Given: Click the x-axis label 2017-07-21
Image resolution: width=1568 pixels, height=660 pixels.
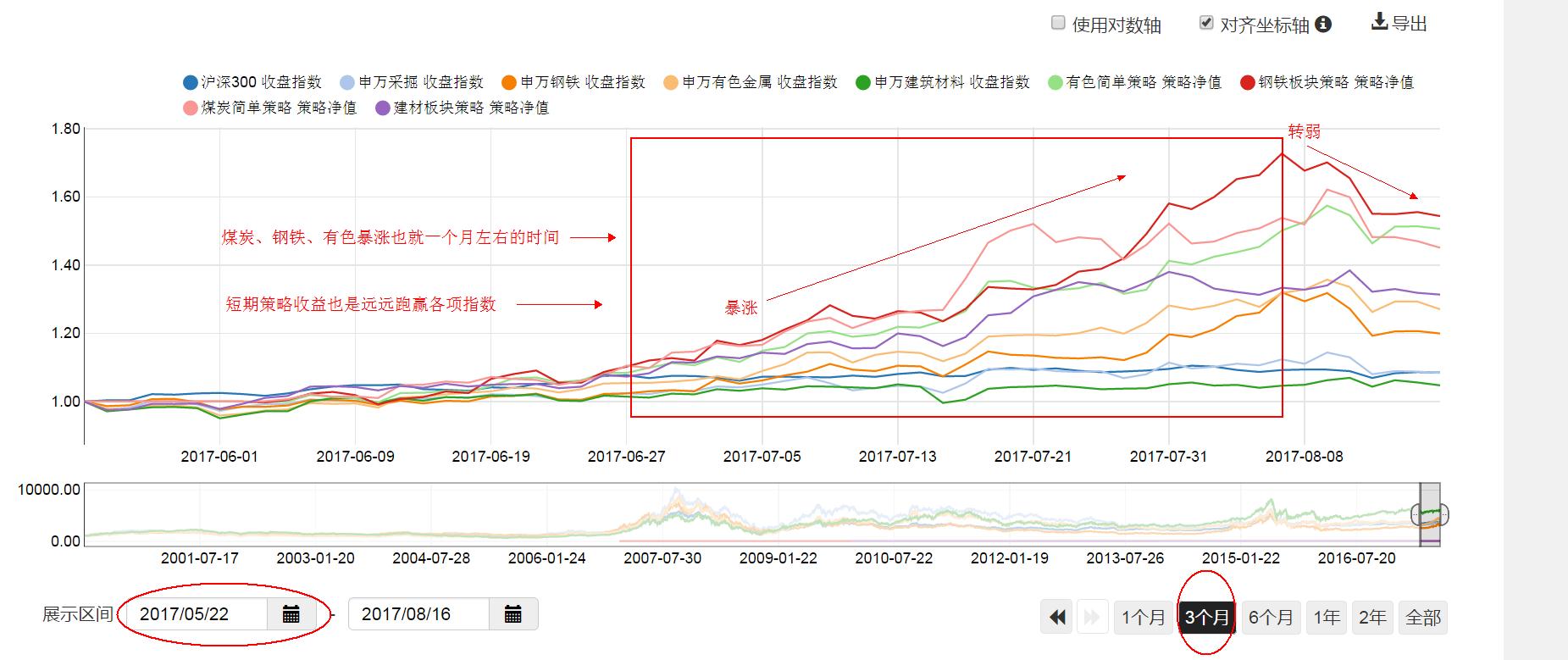Looking at the screenshot, I should click(1033, 456).
